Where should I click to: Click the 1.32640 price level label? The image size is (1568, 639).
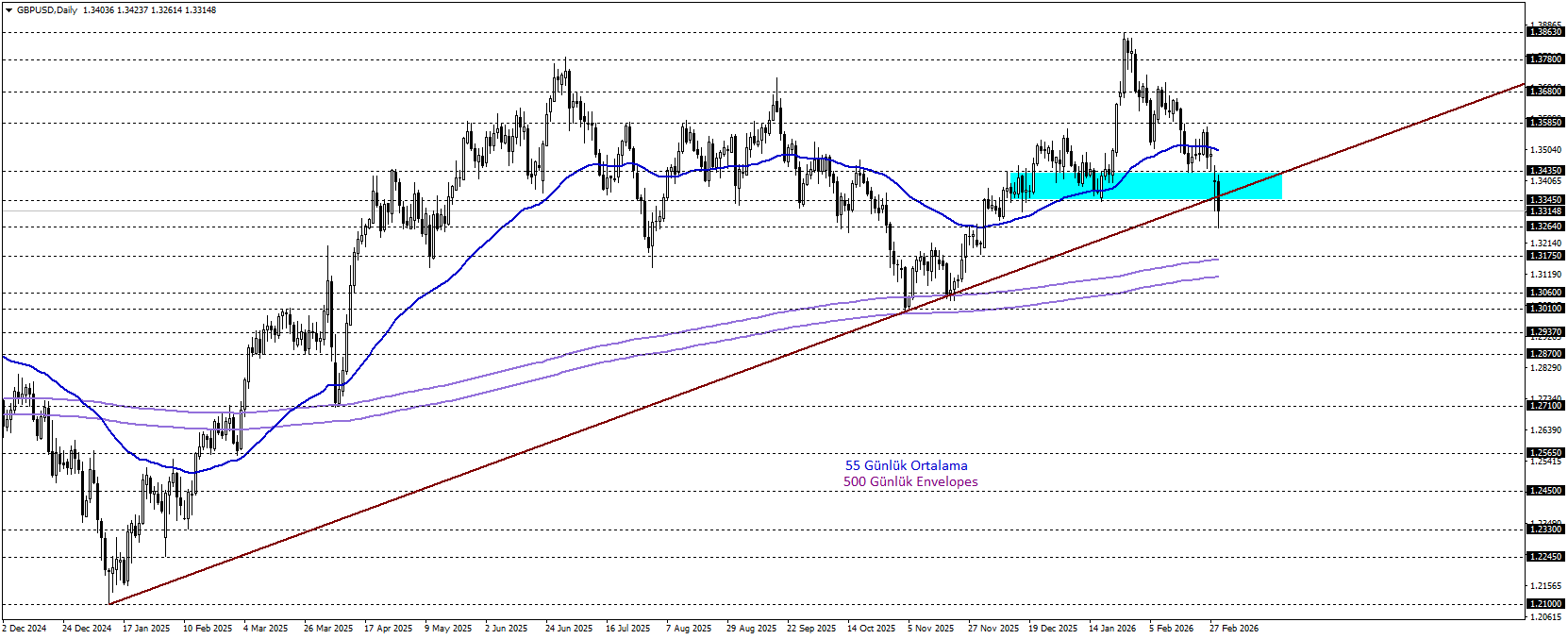coord(1545,227)
